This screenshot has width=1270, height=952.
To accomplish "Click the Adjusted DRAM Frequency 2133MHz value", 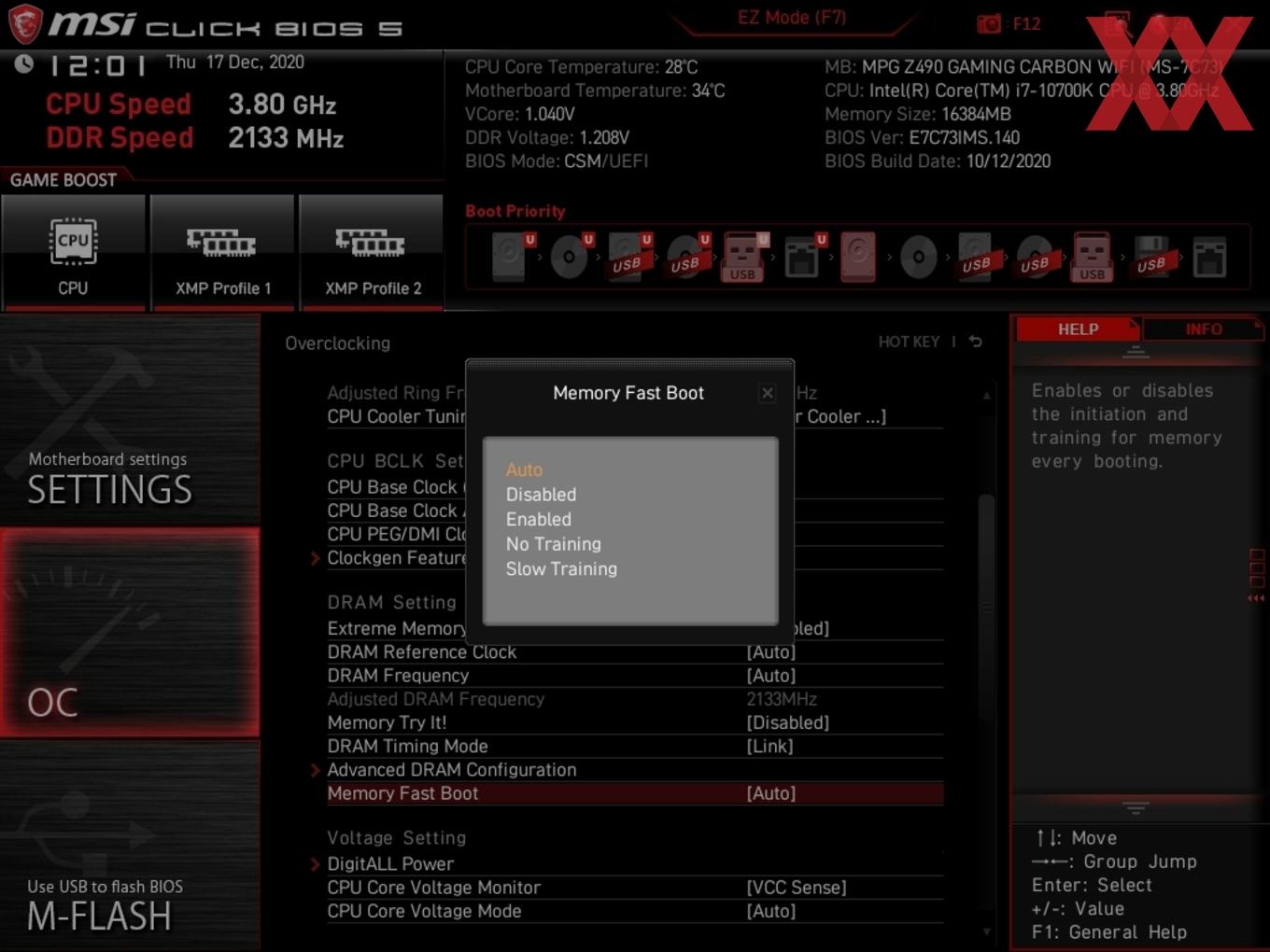I will [782, 699].
